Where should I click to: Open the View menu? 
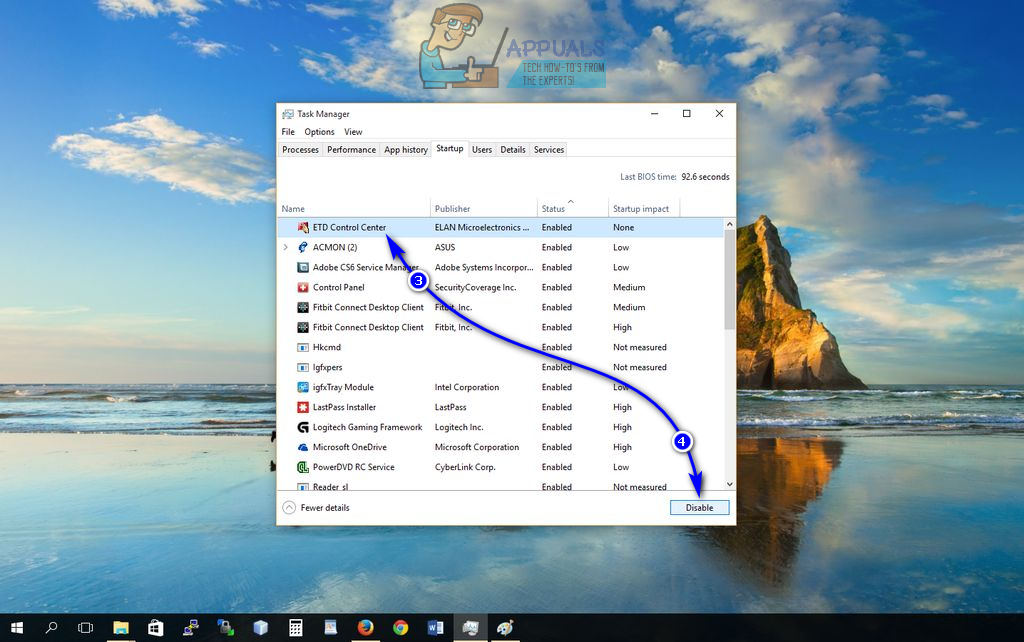353,132
